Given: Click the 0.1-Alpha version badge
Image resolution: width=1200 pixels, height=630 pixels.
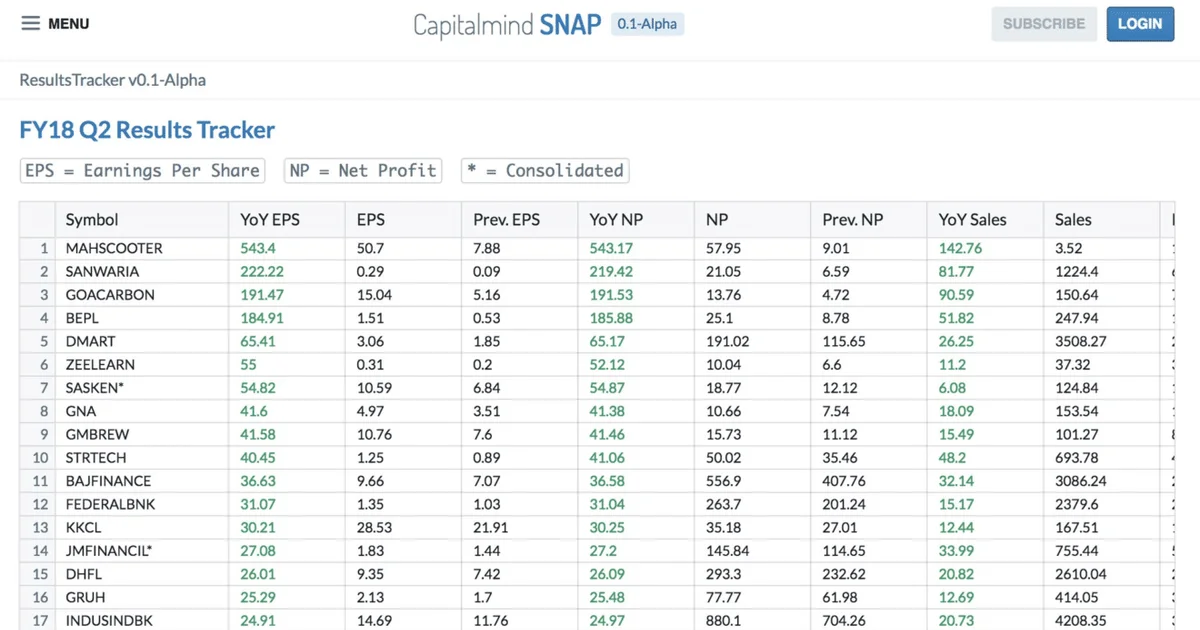Looking at the screenshot, I should [647, 24].
